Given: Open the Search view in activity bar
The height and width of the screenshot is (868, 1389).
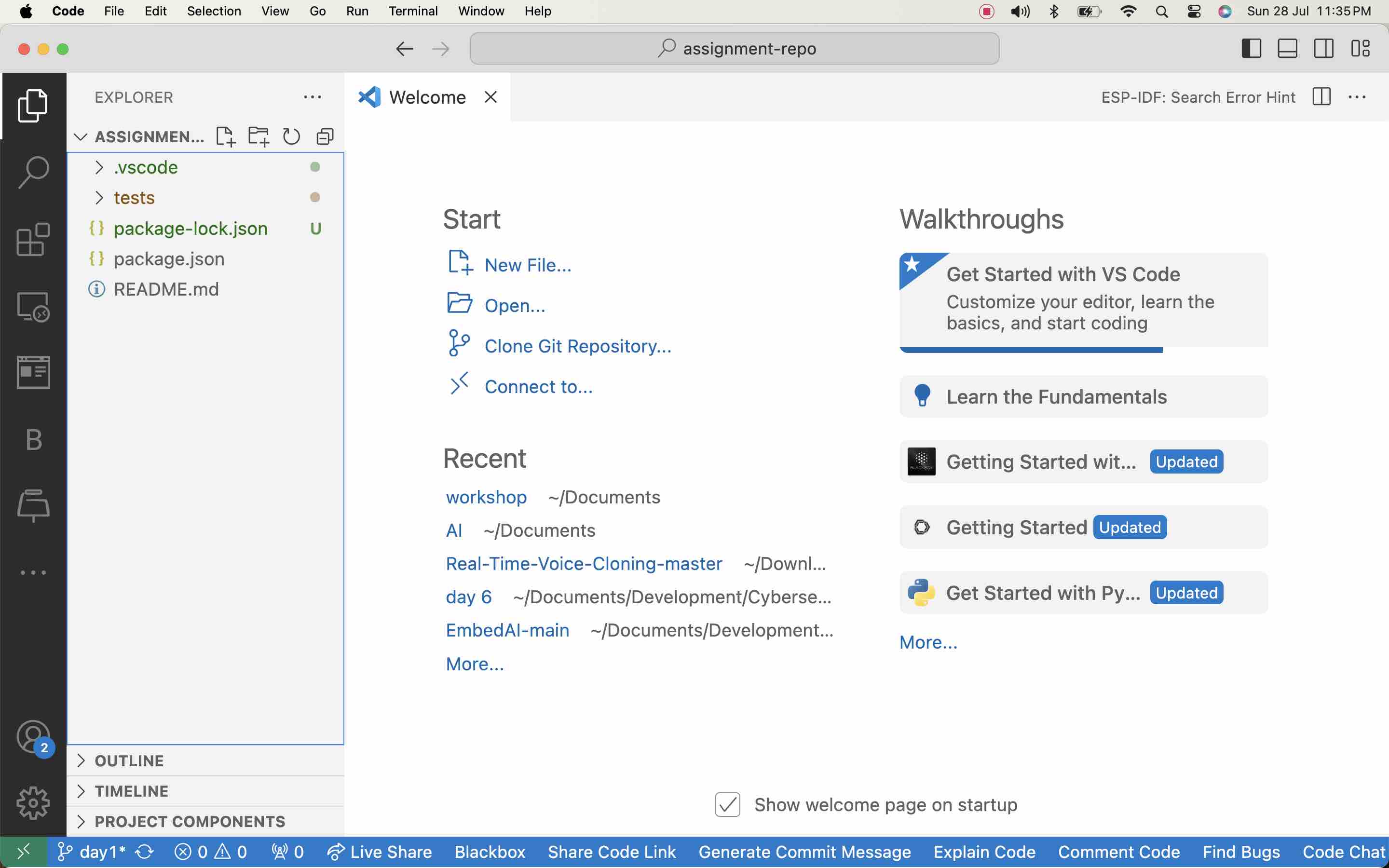Looking at the screenshot, I should [33, 172].
